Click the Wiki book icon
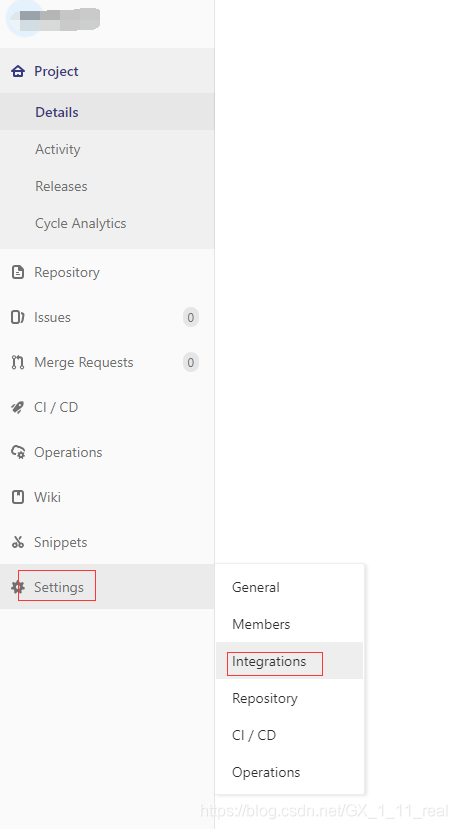The width and height of the screenshot is (457, 829). tap(18, 497)
